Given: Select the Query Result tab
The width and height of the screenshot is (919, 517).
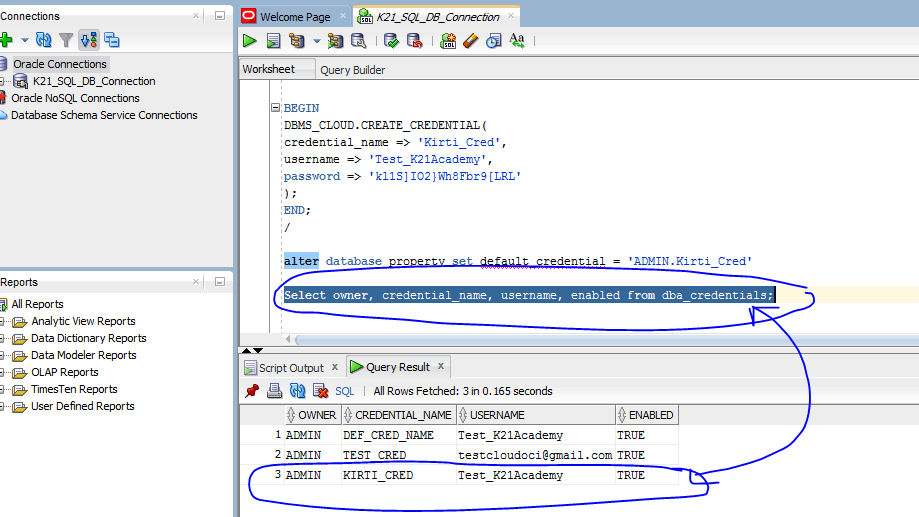Looking at the screenshot, I should [398, 367].
